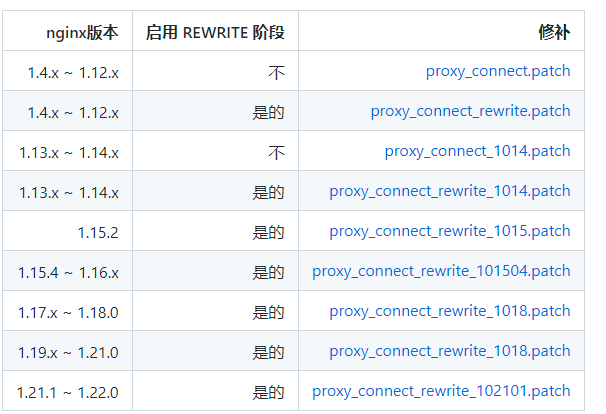
Task: Click the 启用 REWRITE 阶段 column header
Action: coord(215,32)
